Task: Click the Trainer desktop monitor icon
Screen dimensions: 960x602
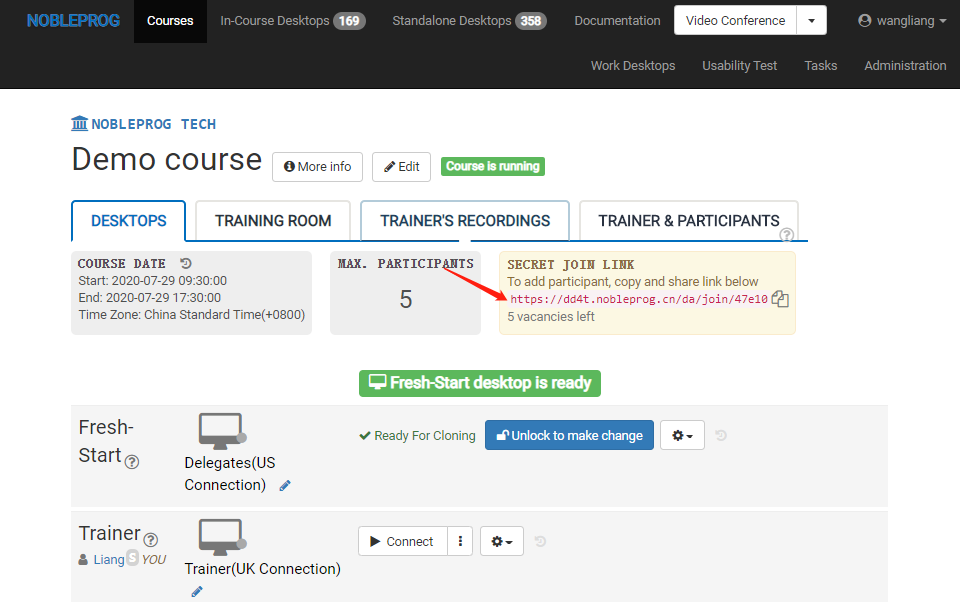Action: pyautogui.click(x=222, y=537)
